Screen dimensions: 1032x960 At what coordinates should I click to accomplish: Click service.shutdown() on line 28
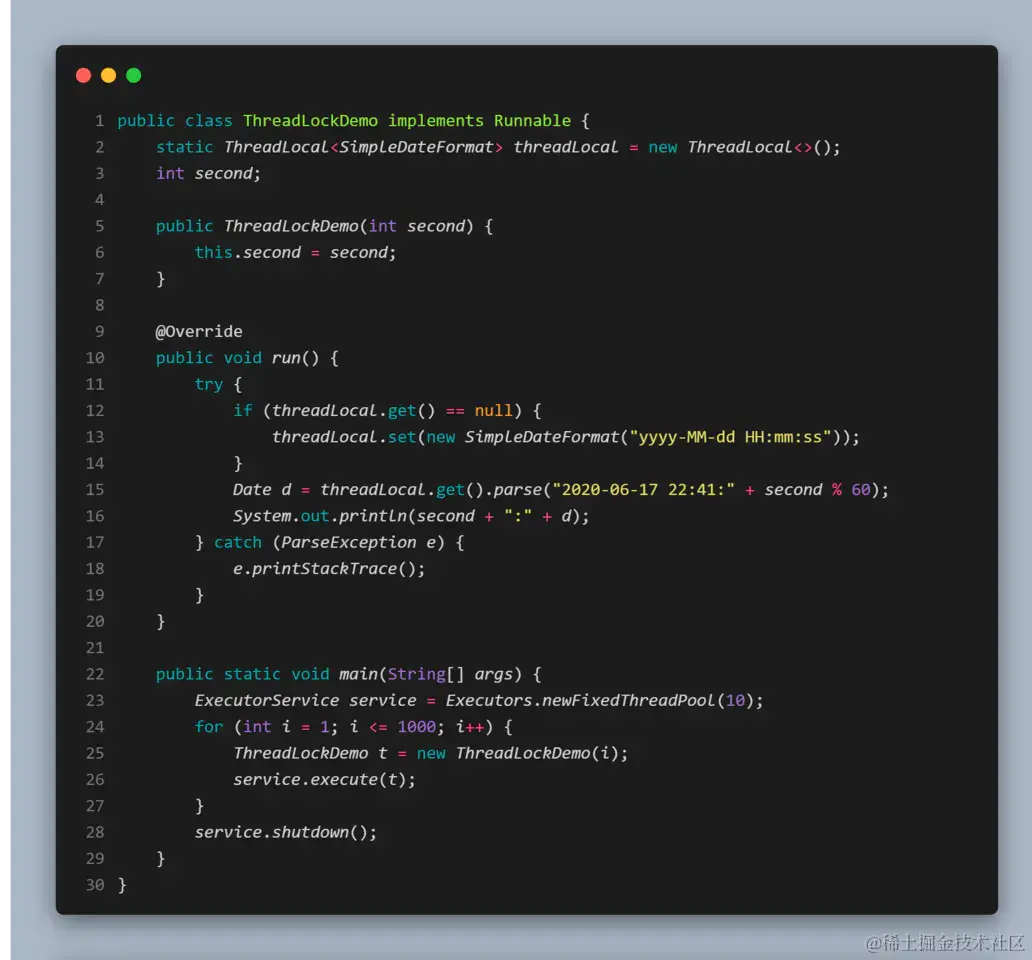click(281, 832)
